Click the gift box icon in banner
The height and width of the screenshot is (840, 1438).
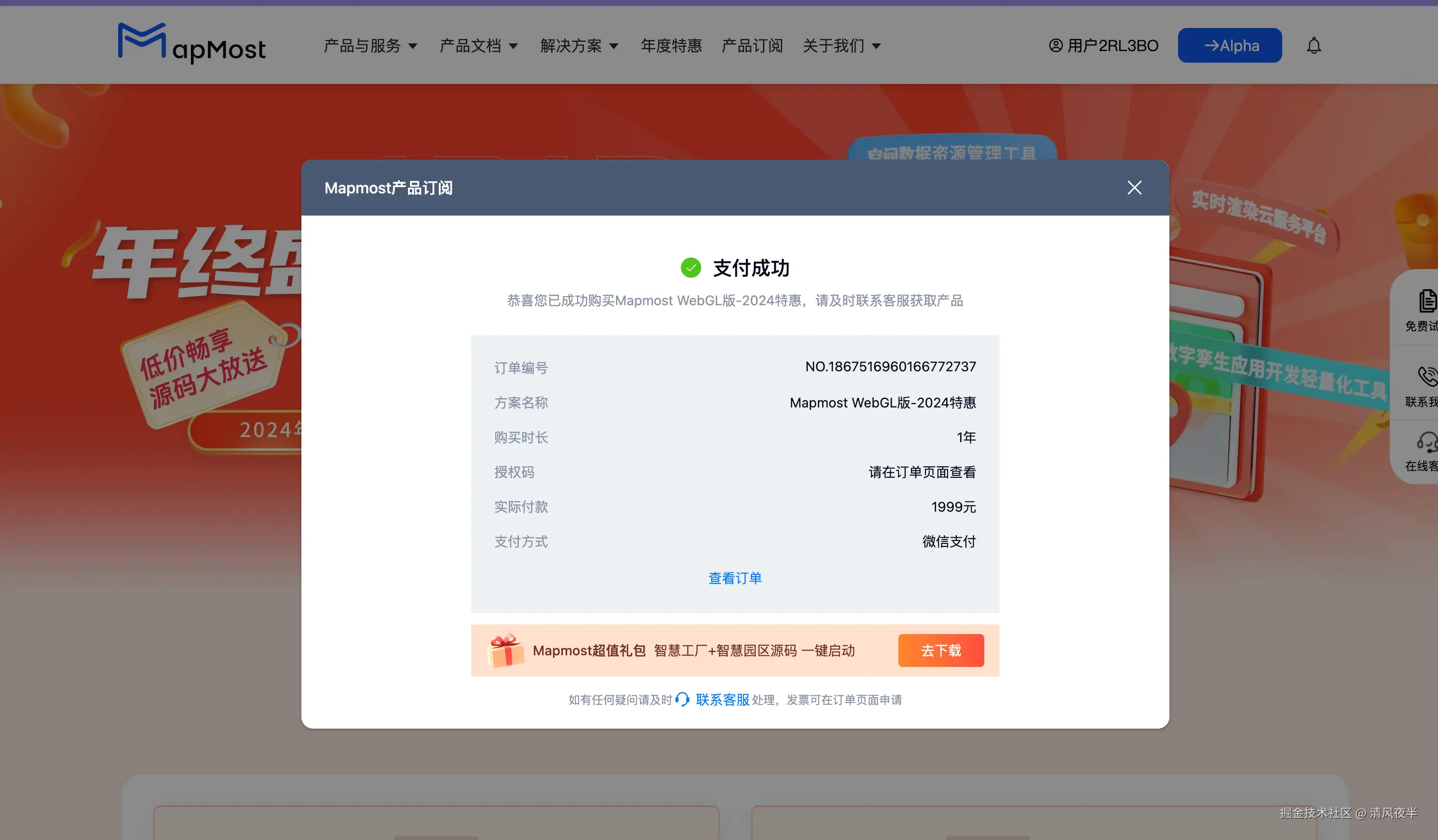click(x=505, y=650)
